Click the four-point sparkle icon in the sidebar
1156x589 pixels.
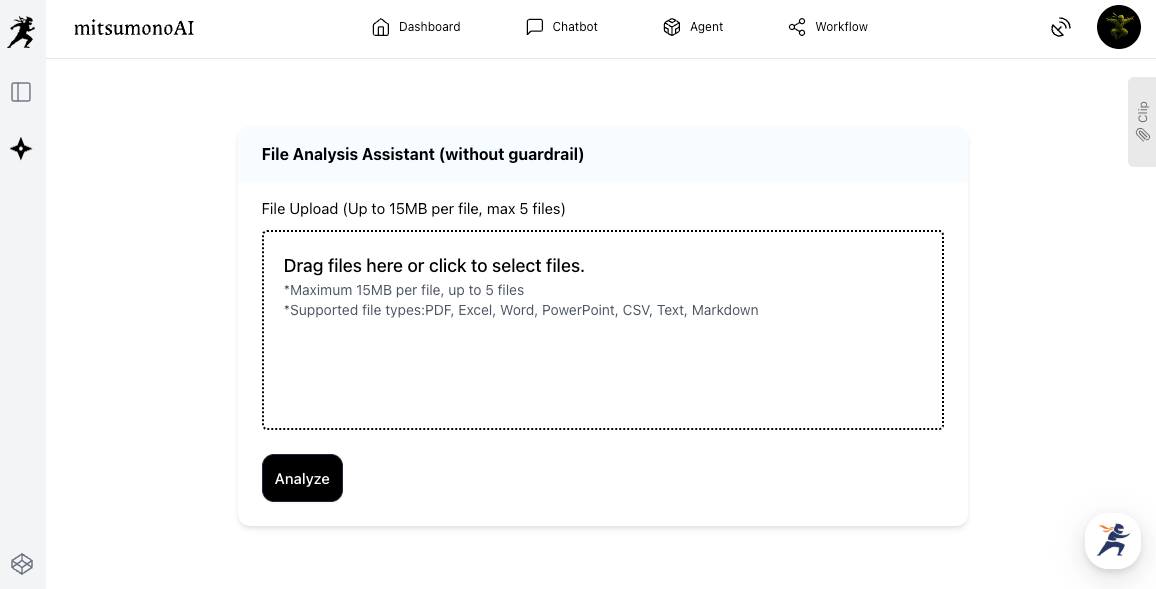pyautogui.click(x=21, y=149)
